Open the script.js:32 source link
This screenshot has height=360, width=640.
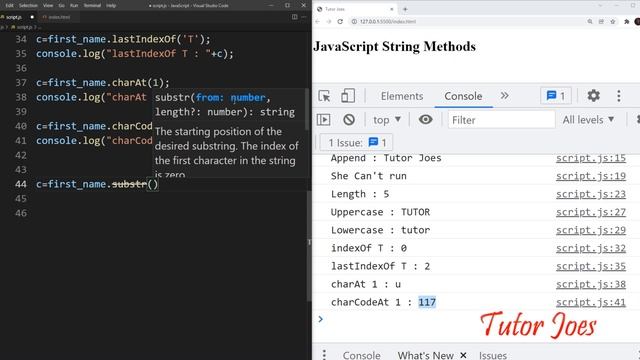591,248
